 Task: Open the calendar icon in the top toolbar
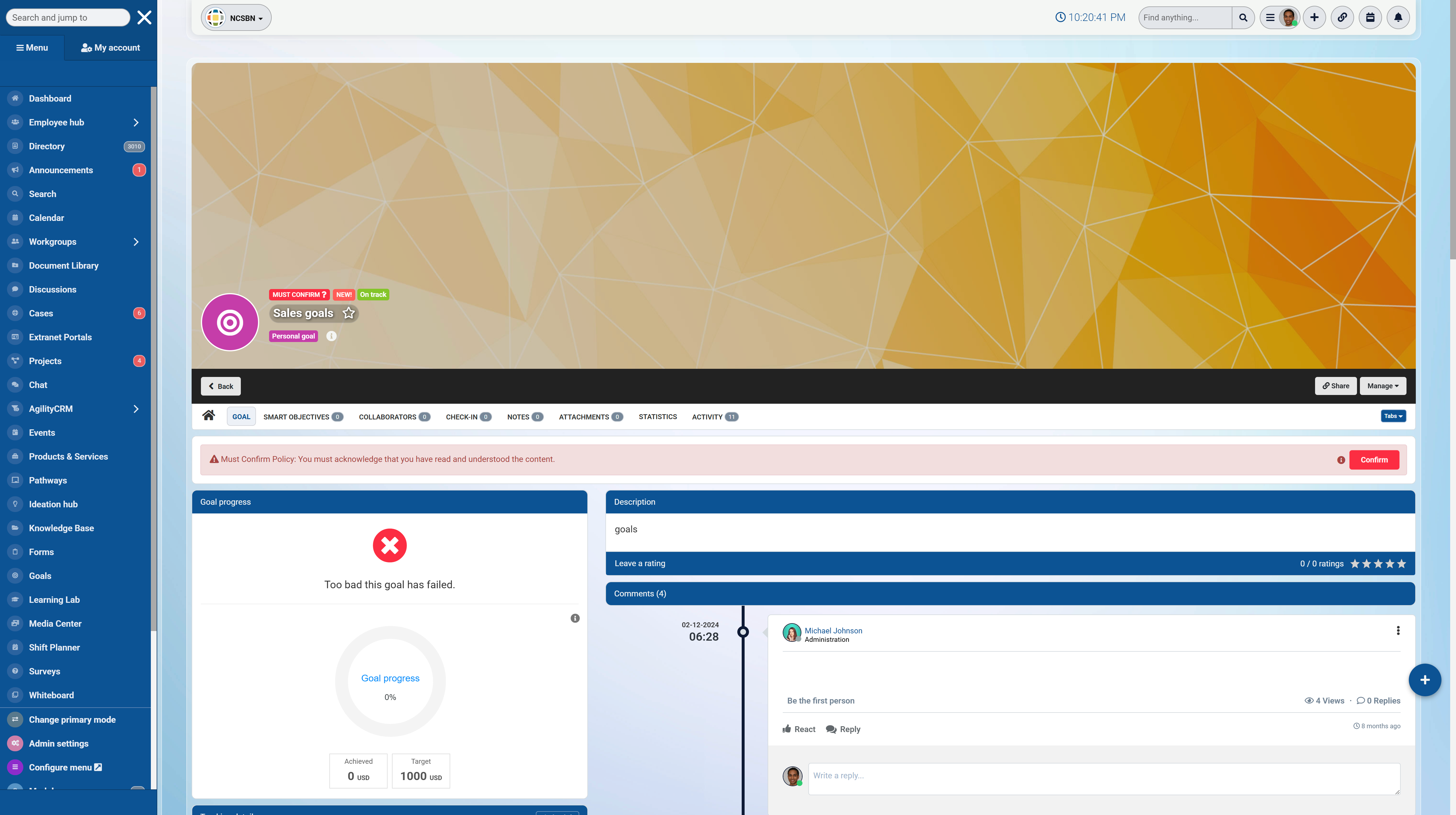tap(1370, 17)
